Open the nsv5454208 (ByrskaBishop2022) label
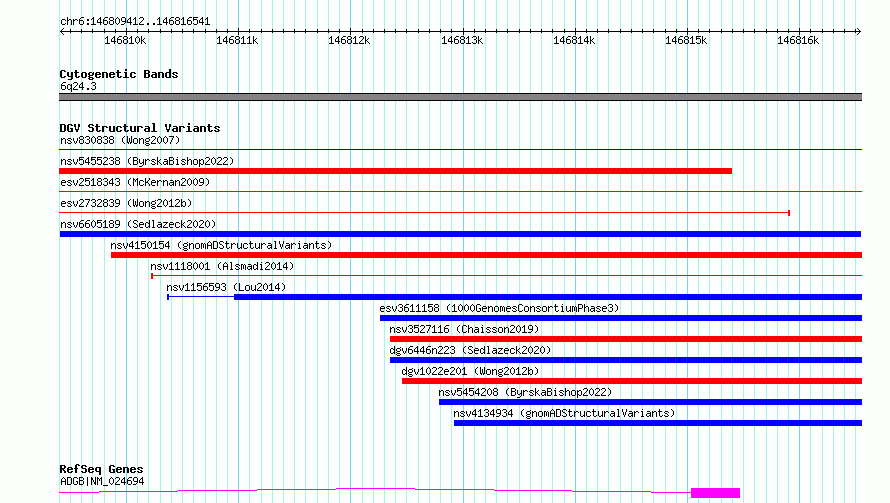The height and width of the screenshot is (503, 890). click(525, 392)
